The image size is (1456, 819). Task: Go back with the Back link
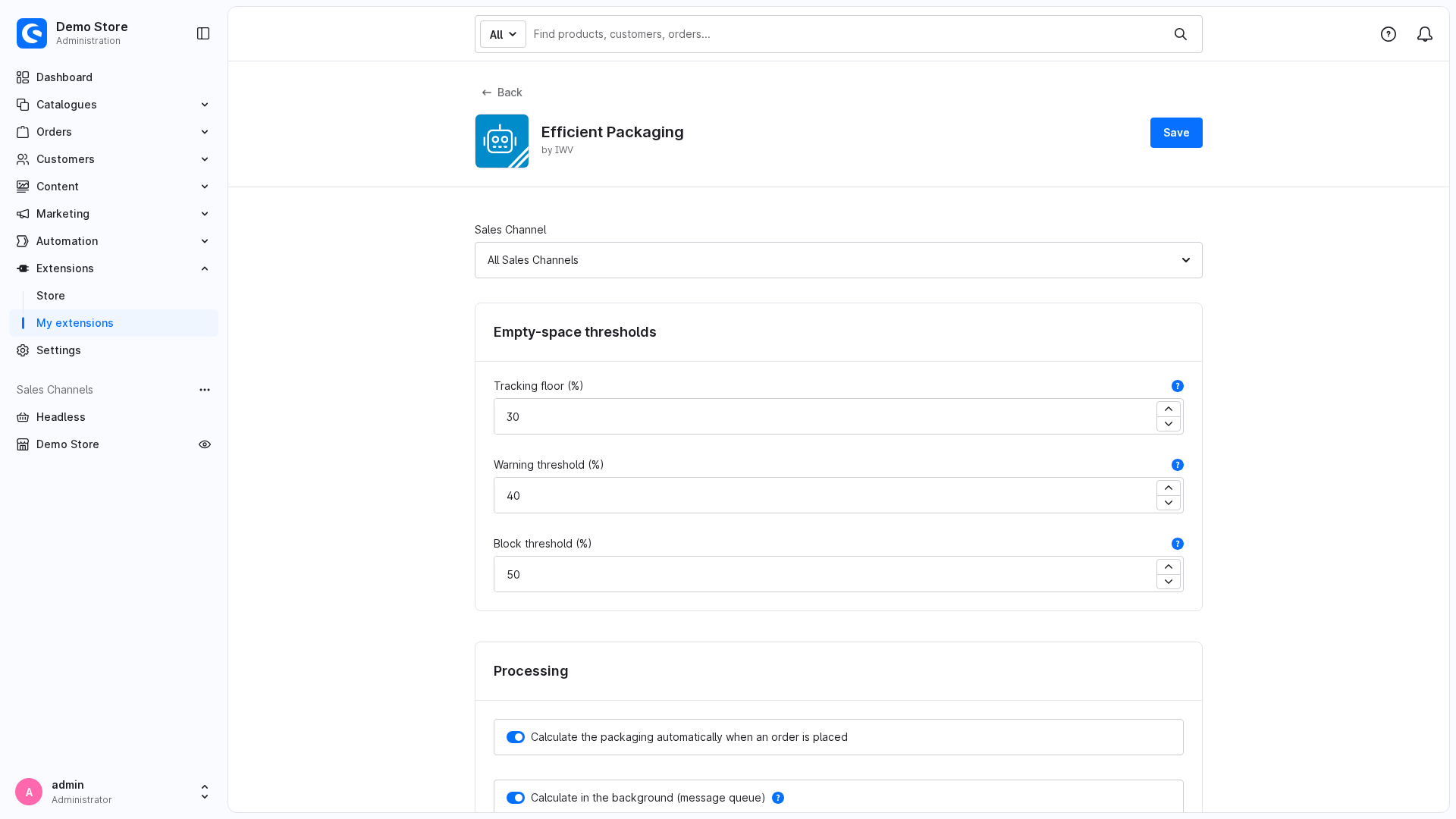pyautogui.click(x=502, y=93)
